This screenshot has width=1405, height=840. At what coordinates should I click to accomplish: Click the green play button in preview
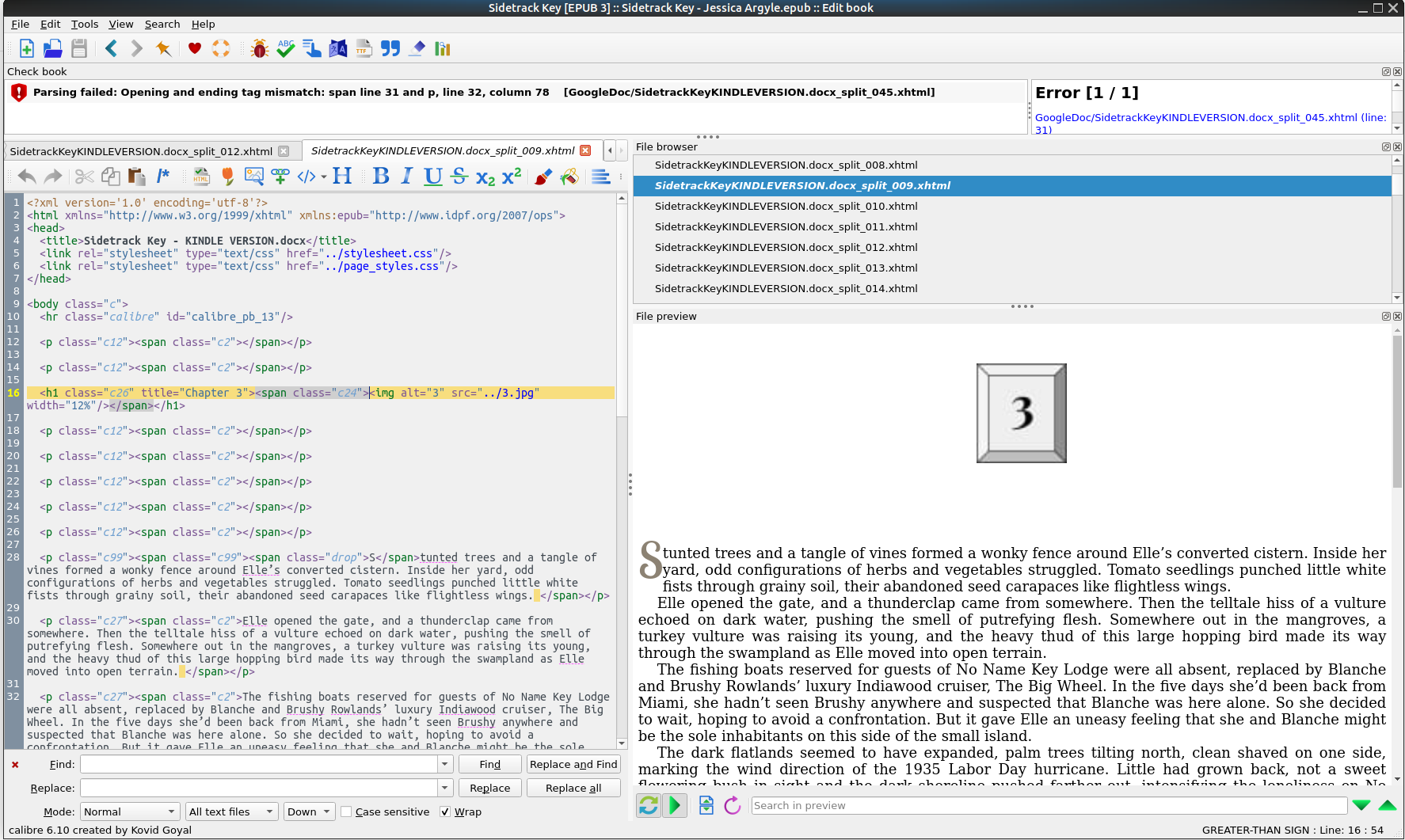click(x=674, y=806)
